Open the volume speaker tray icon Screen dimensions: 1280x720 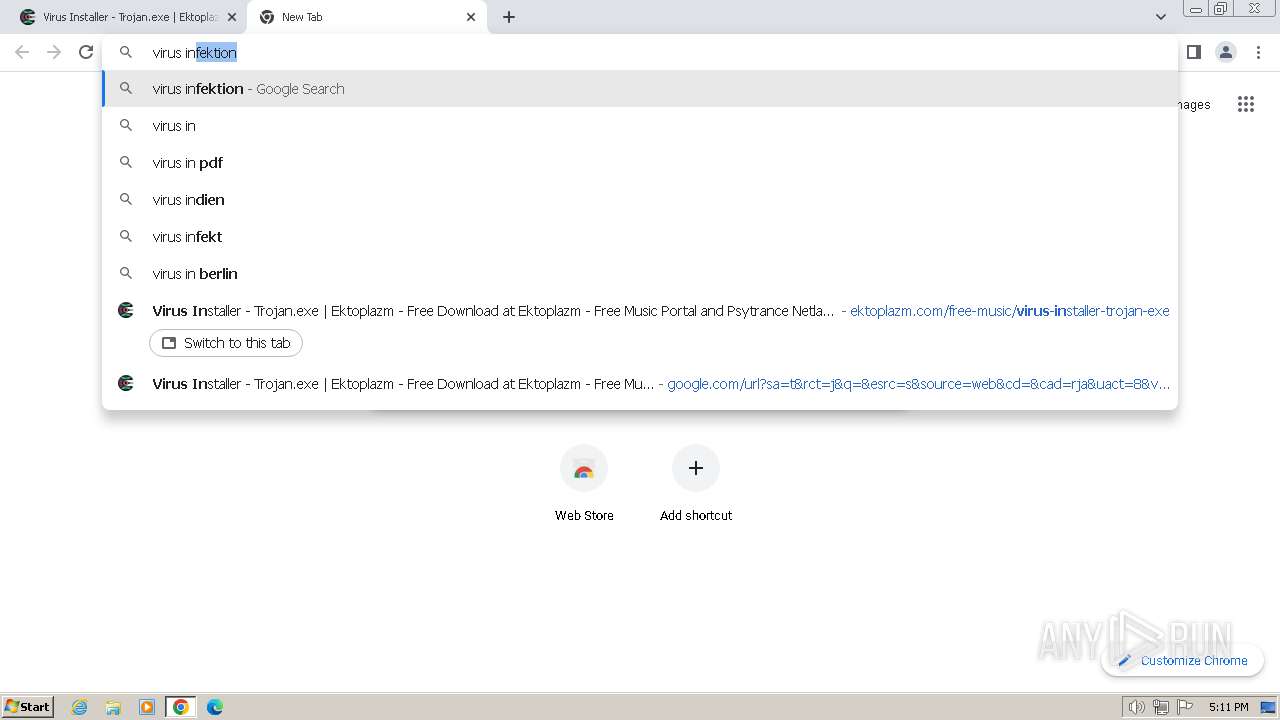1137,707
